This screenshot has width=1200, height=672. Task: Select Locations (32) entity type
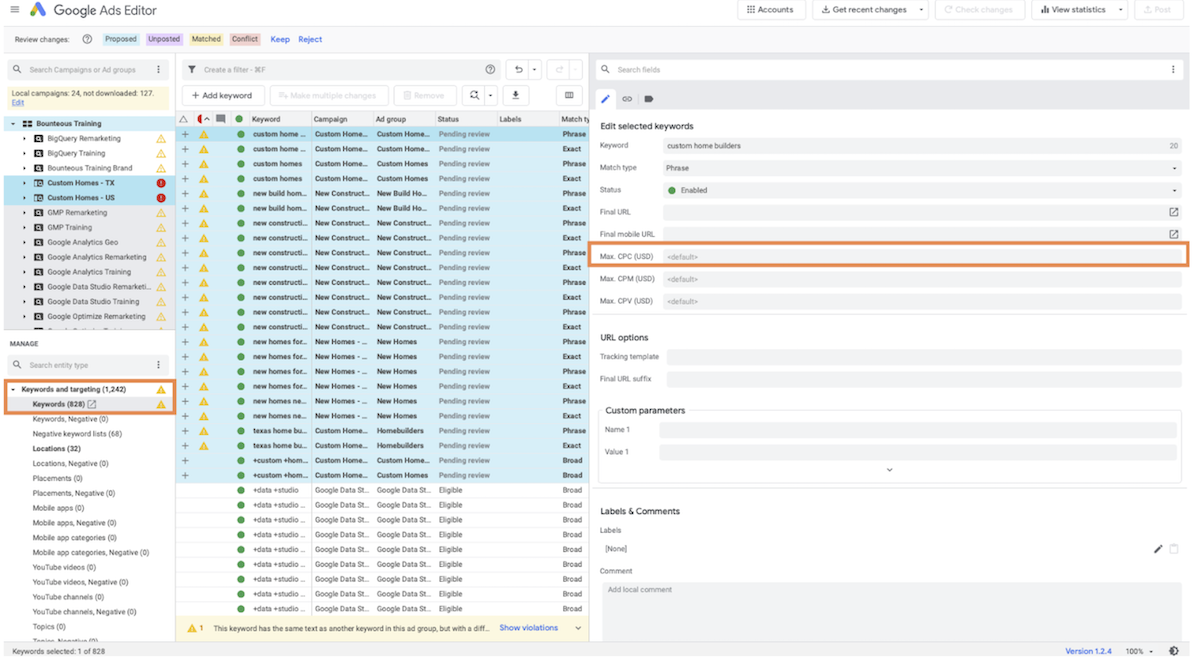[x=57, y=449]
